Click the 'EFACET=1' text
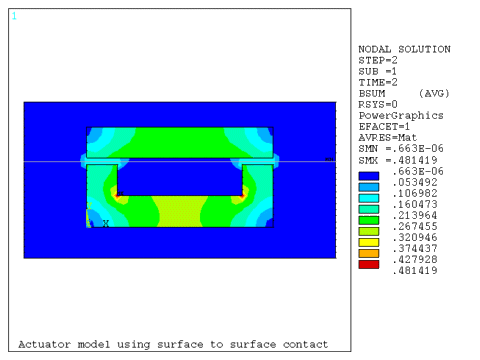Screen dimensions: 480x360 click(384, 127)
